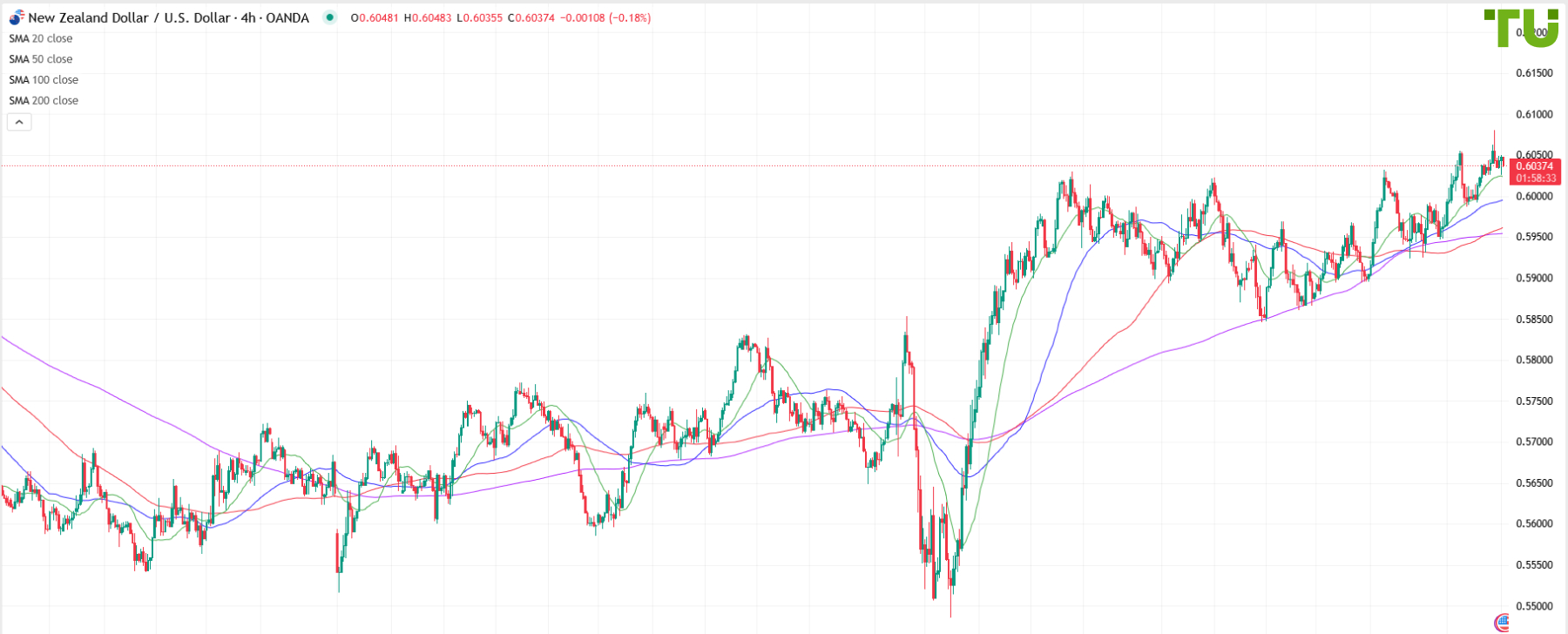Click the 0.58000 price axis label
1568x634 pixels.
coord(1534,361)
